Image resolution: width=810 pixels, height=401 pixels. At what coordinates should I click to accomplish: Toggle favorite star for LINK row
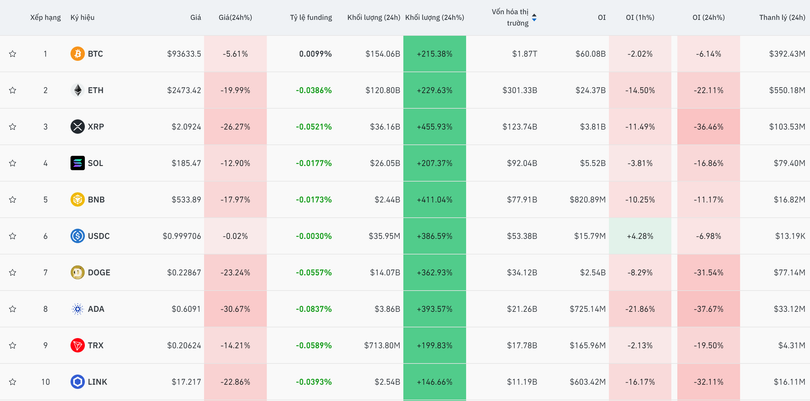pos(13,382)
